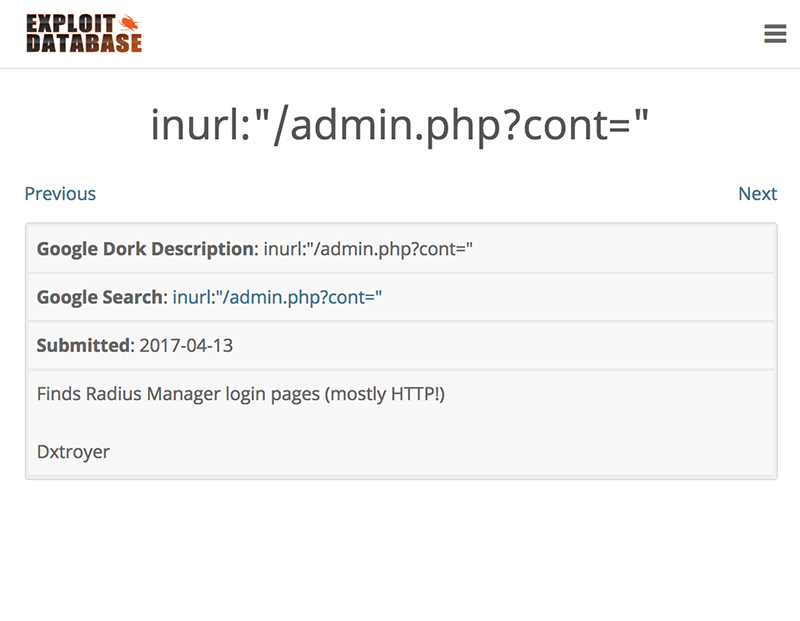Go to the Next dork entry
This screenshot has height=621, width=800.
[758, 193]
